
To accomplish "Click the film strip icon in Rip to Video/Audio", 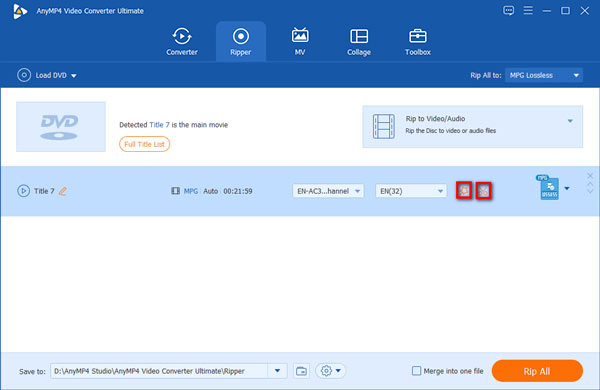I will (x=383, y=126).
